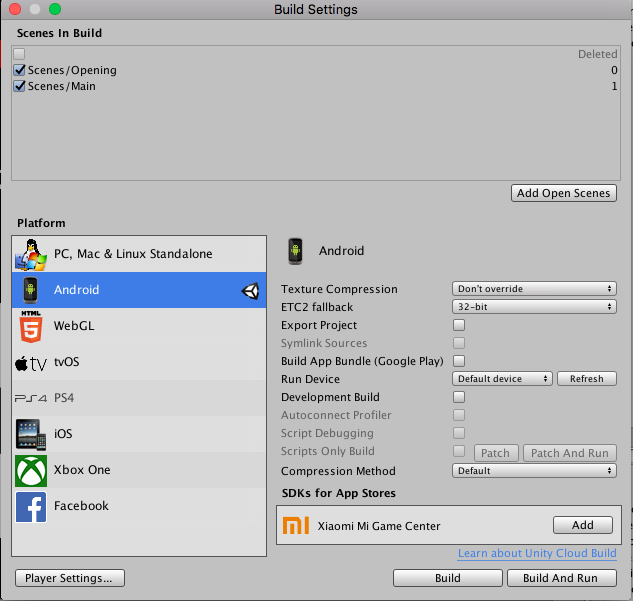Image resolution: width=633 pixels, height=601 pixels.
Task: Click the Deleted scene label
Action: click(x=597, y=54)
